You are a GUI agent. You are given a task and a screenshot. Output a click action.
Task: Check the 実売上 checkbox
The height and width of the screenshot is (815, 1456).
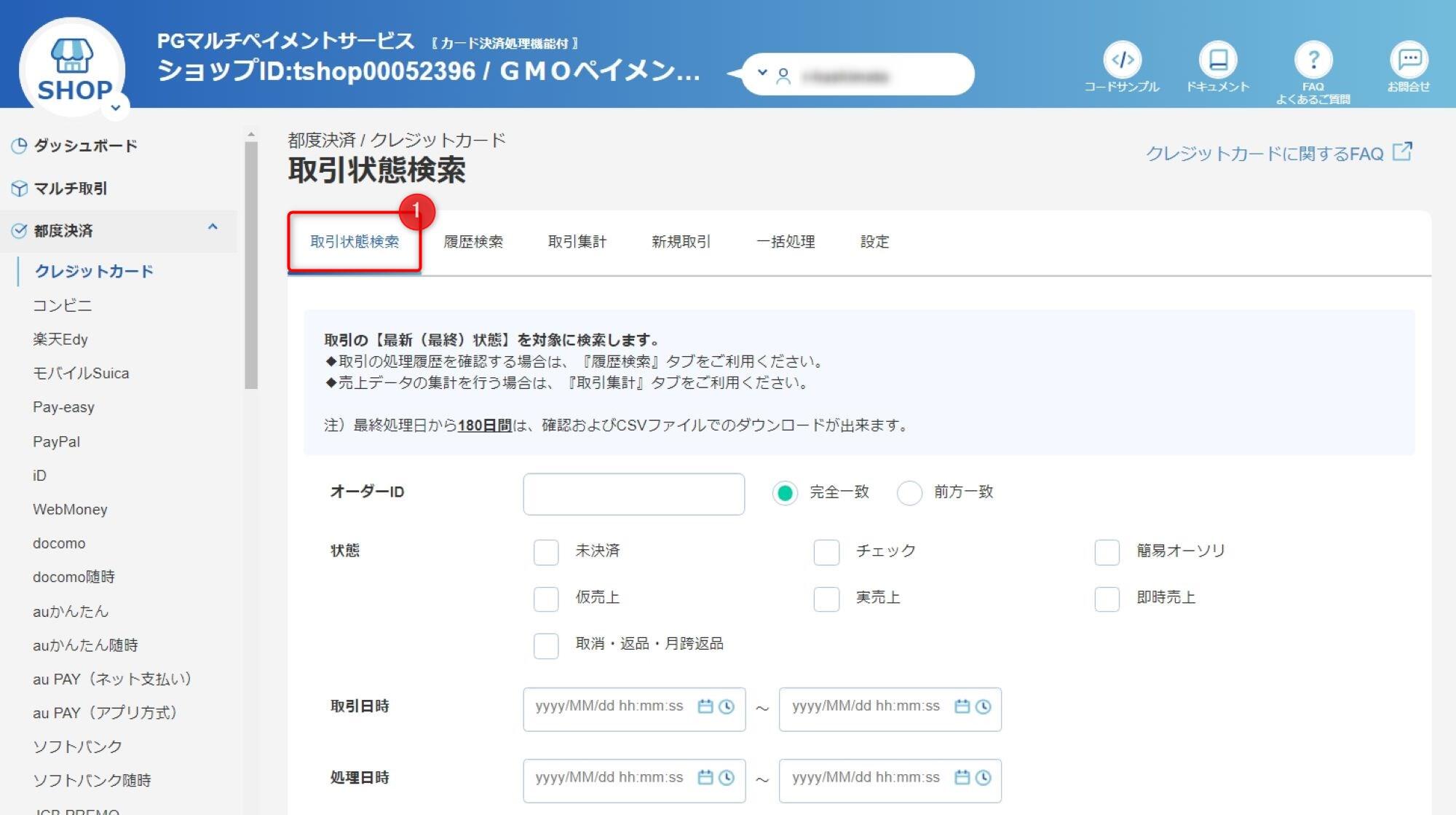pos(826,599)
